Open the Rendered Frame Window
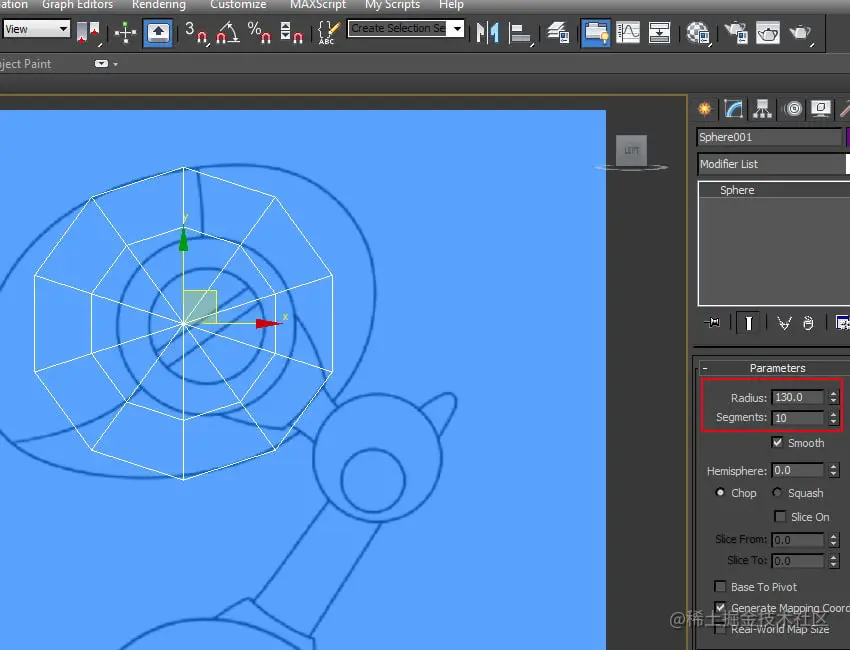This screenshot has height=650, width=850. [768, 33]
